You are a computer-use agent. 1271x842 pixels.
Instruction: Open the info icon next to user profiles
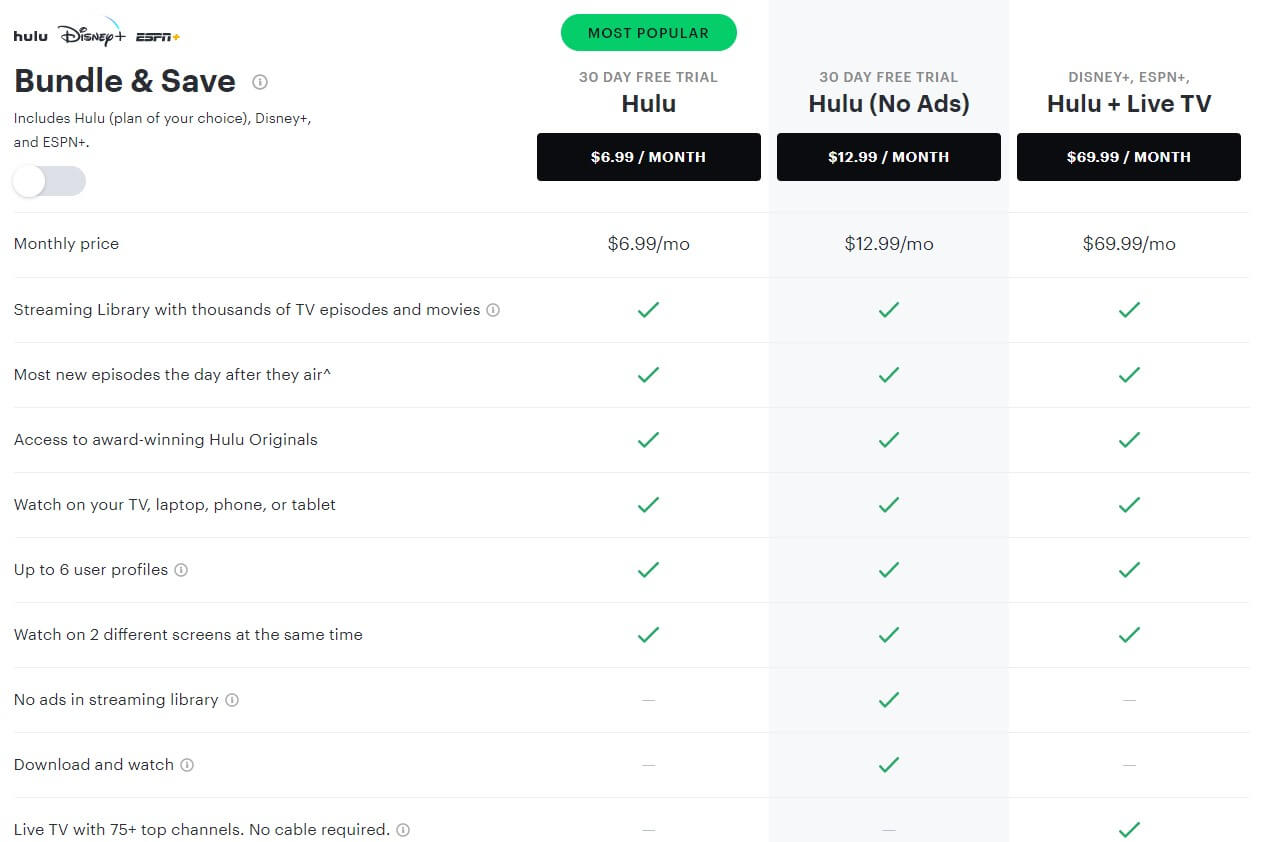point(181,570)
